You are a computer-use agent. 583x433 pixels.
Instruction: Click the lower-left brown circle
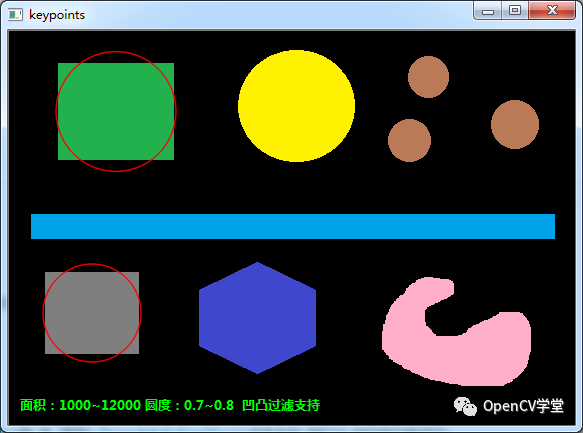click(x=409, y=140)
